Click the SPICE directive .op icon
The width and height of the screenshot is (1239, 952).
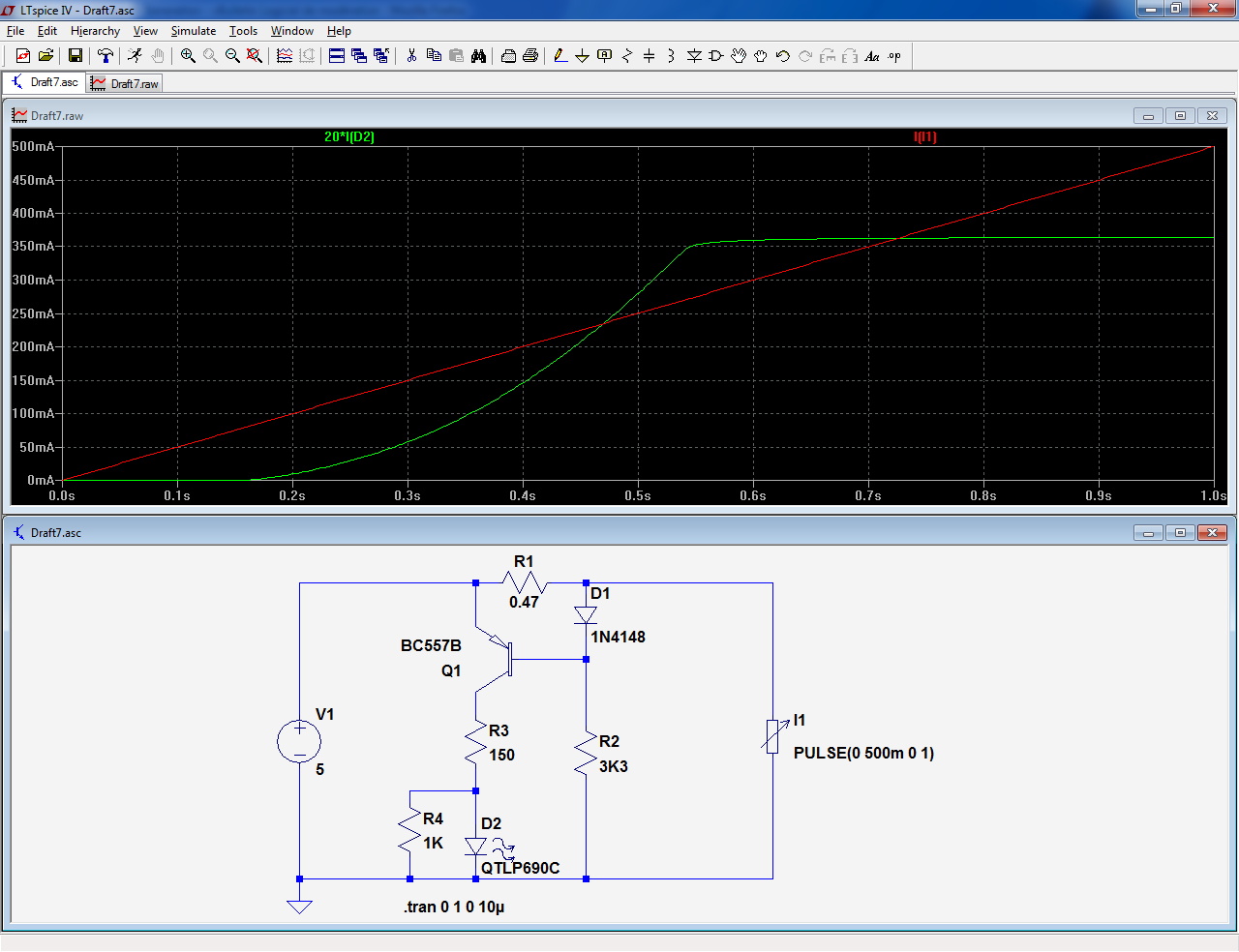pyautogui.click(x=894, y=56)
